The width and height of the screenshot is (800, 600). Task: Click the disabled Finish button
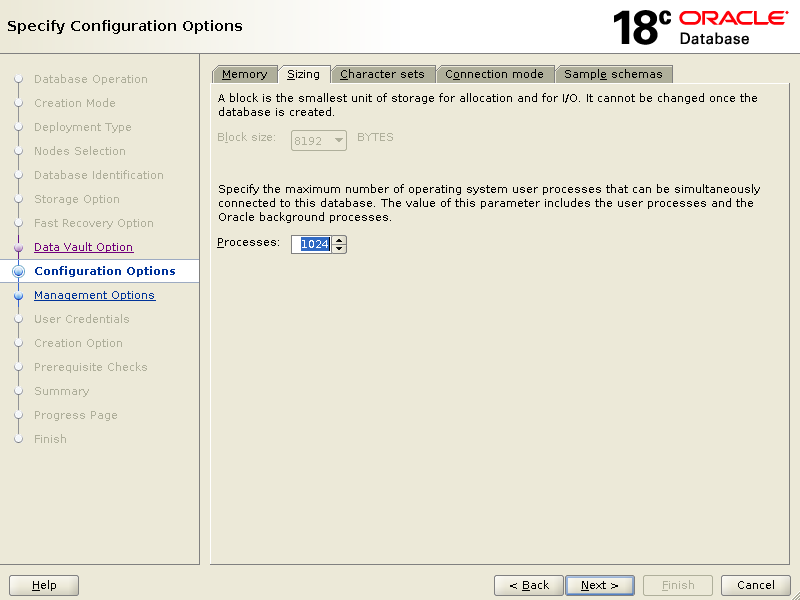pyautogui.click(x=678, y=585)
